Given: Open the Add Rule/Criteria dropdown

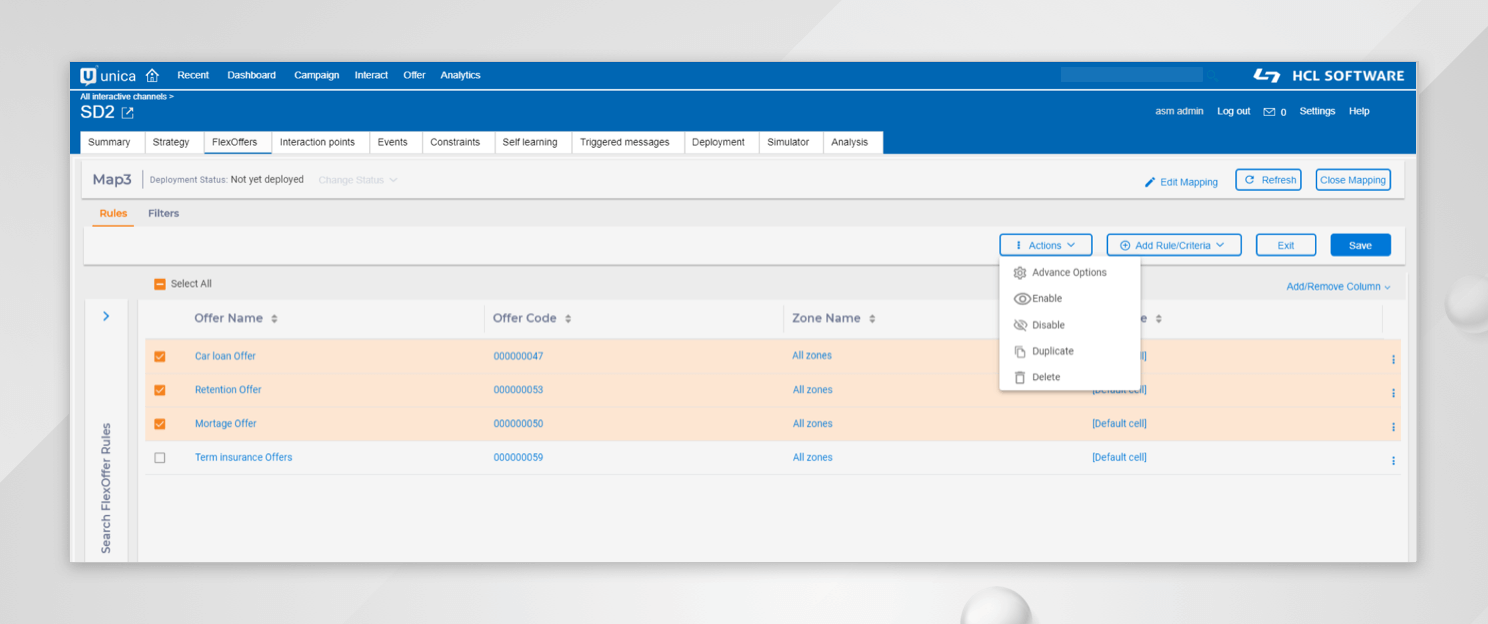Looking at the screenshot, I should click(x=1173, y=245).
